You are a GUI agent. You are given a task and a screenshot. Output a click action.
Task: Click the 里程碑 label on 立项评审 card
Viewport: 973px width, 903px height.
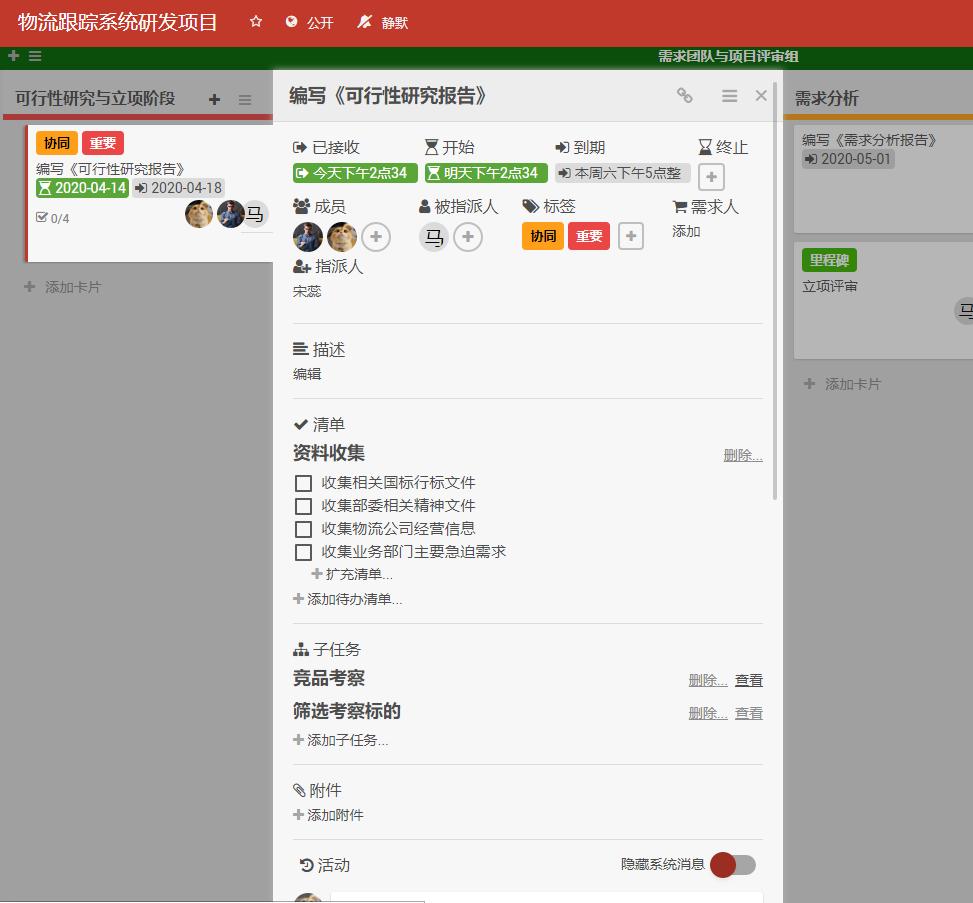(x=829, y=260)
